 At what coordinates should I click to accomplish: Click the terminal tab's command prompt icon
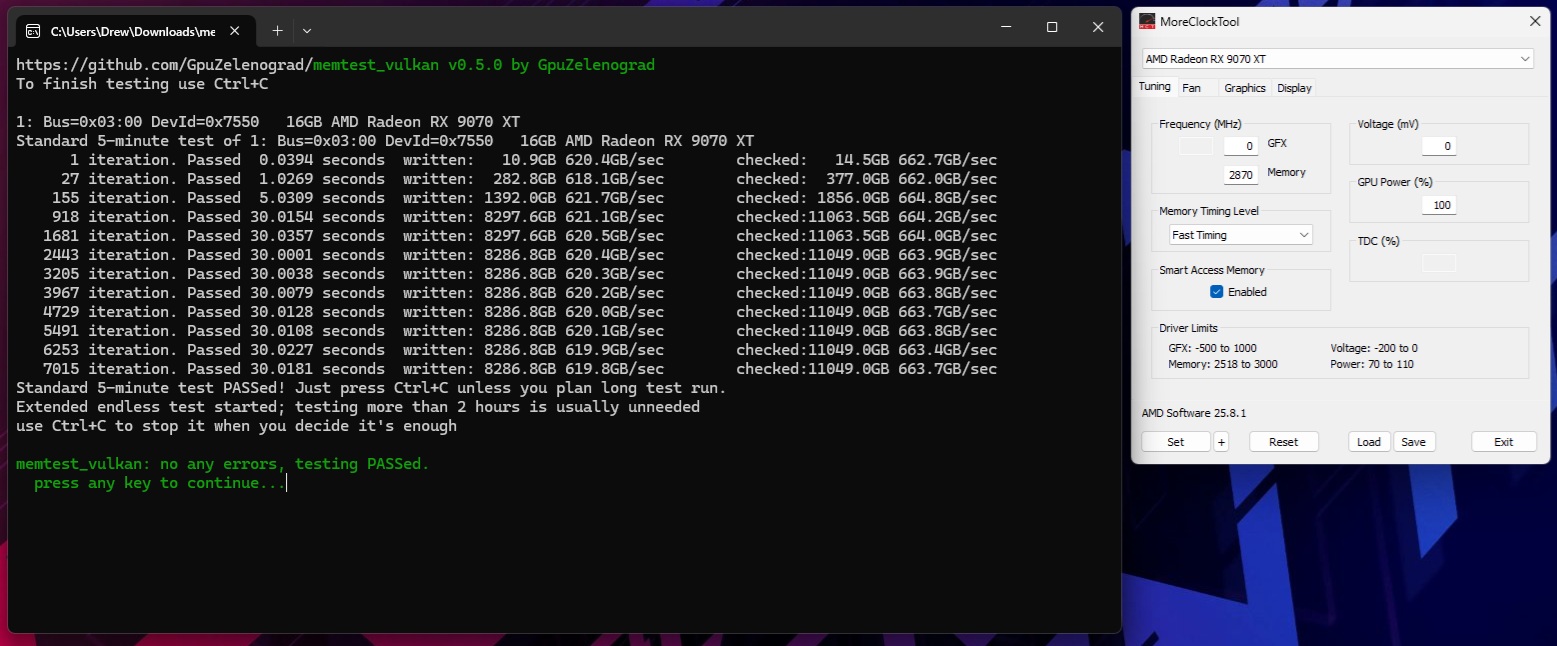click(x=32, y=31)
